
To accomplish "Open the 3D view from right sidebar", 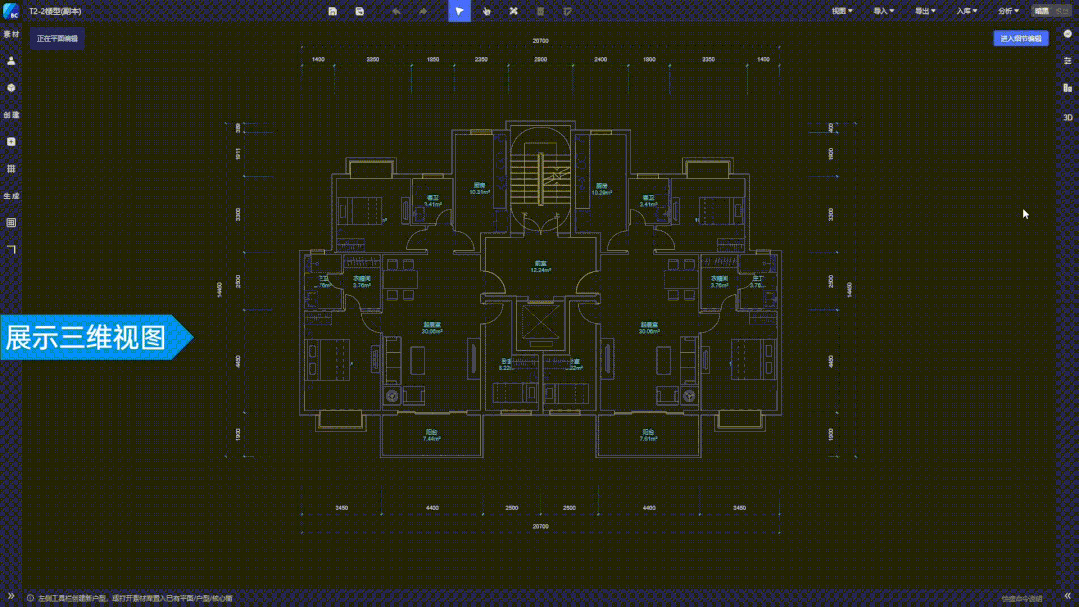I will (1068, 117).
